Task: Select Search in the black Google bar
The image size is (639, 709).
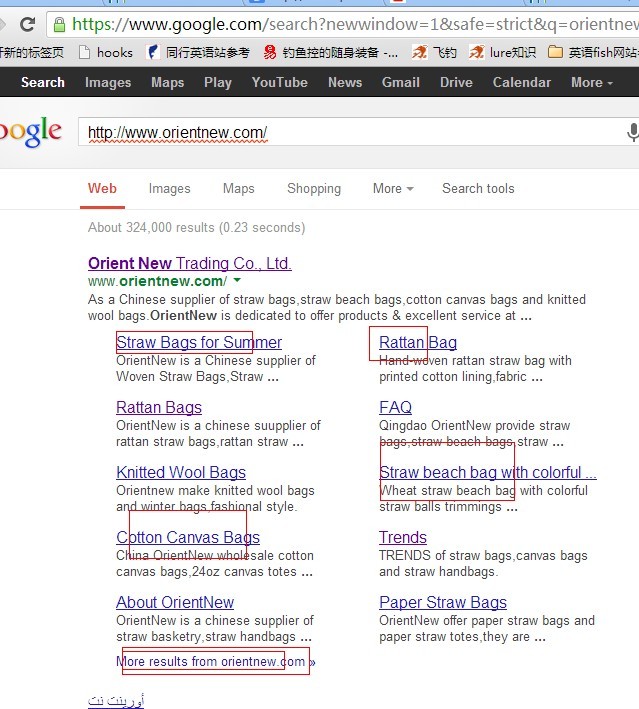Action: coord(43,82)
